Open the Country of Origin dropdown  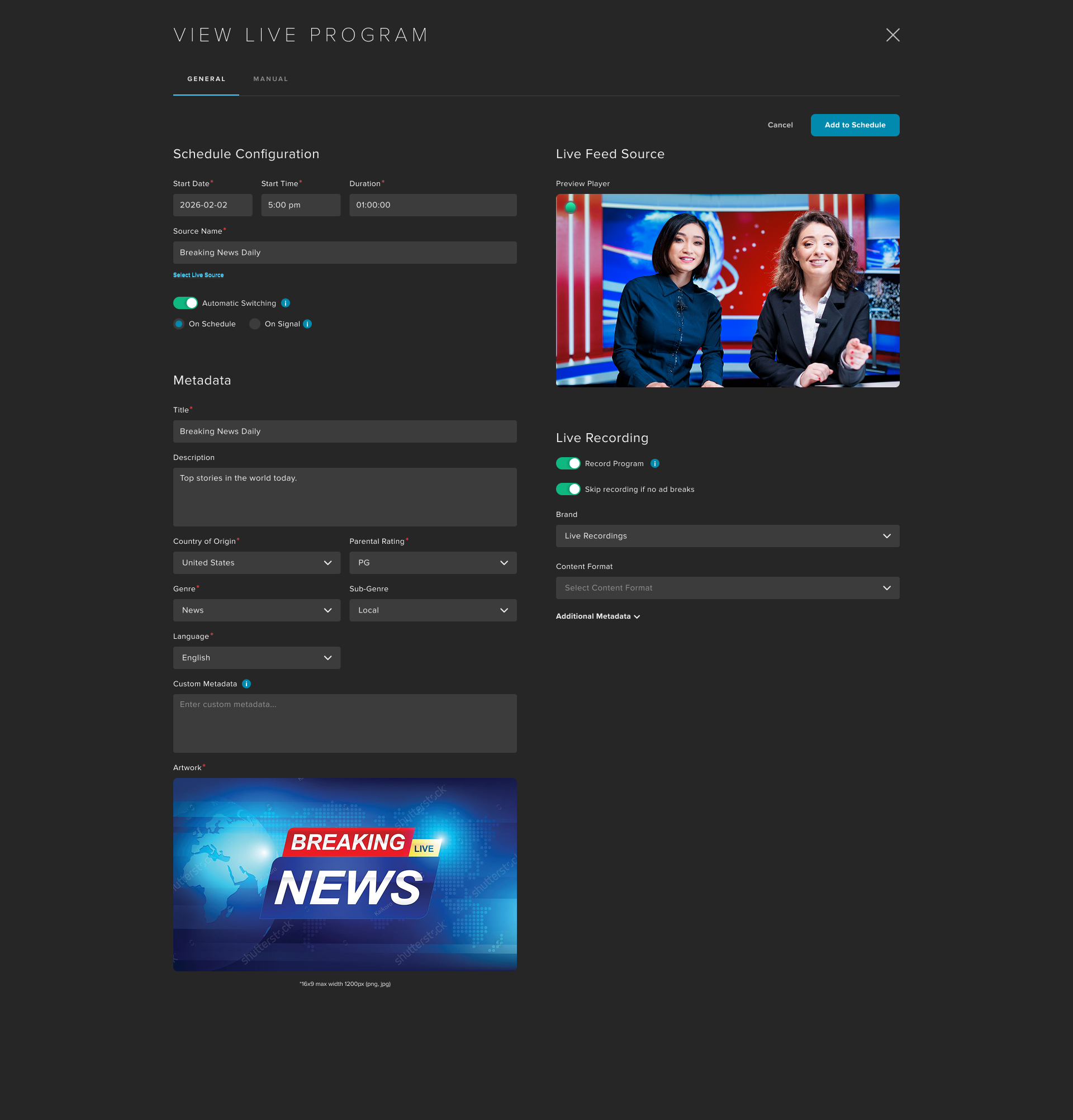(x=257, y=563)
